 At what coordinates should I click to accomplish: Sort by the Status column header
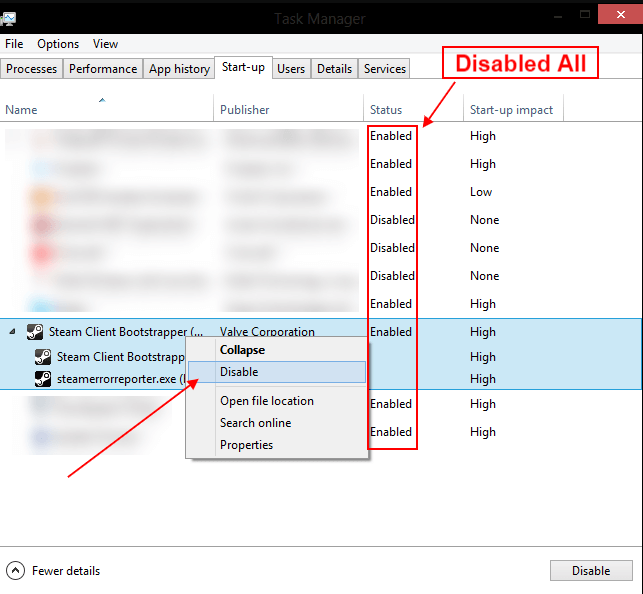click(x=413, y=109)
